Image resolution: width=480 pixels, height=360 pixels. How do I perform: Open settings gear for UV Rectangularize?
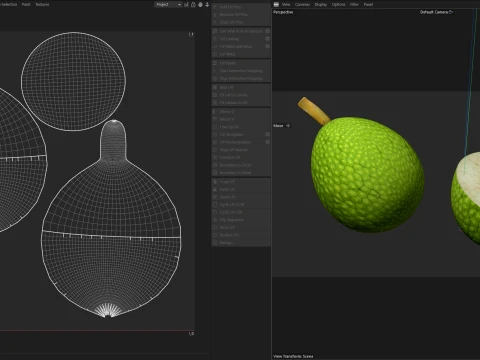coord(267,142)
